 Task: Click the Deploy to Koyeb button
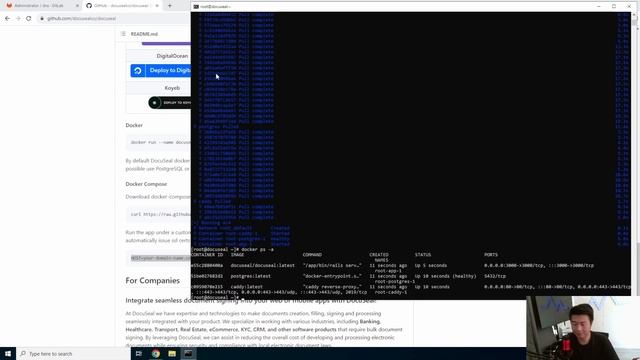170,103
